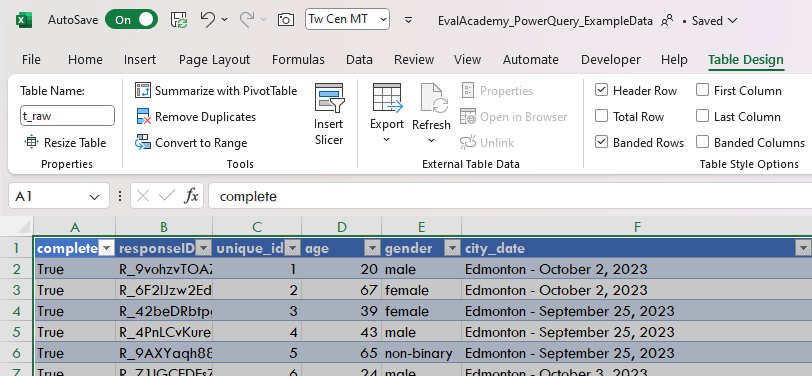This screenshot has width=812, height=376.
Task: Open the Help tab
Action: point(674,60)
